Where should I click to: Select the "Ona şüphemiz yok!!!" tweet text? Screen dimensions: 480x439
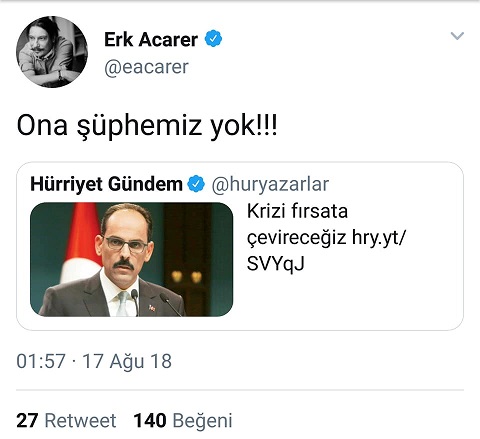point(147,126)
